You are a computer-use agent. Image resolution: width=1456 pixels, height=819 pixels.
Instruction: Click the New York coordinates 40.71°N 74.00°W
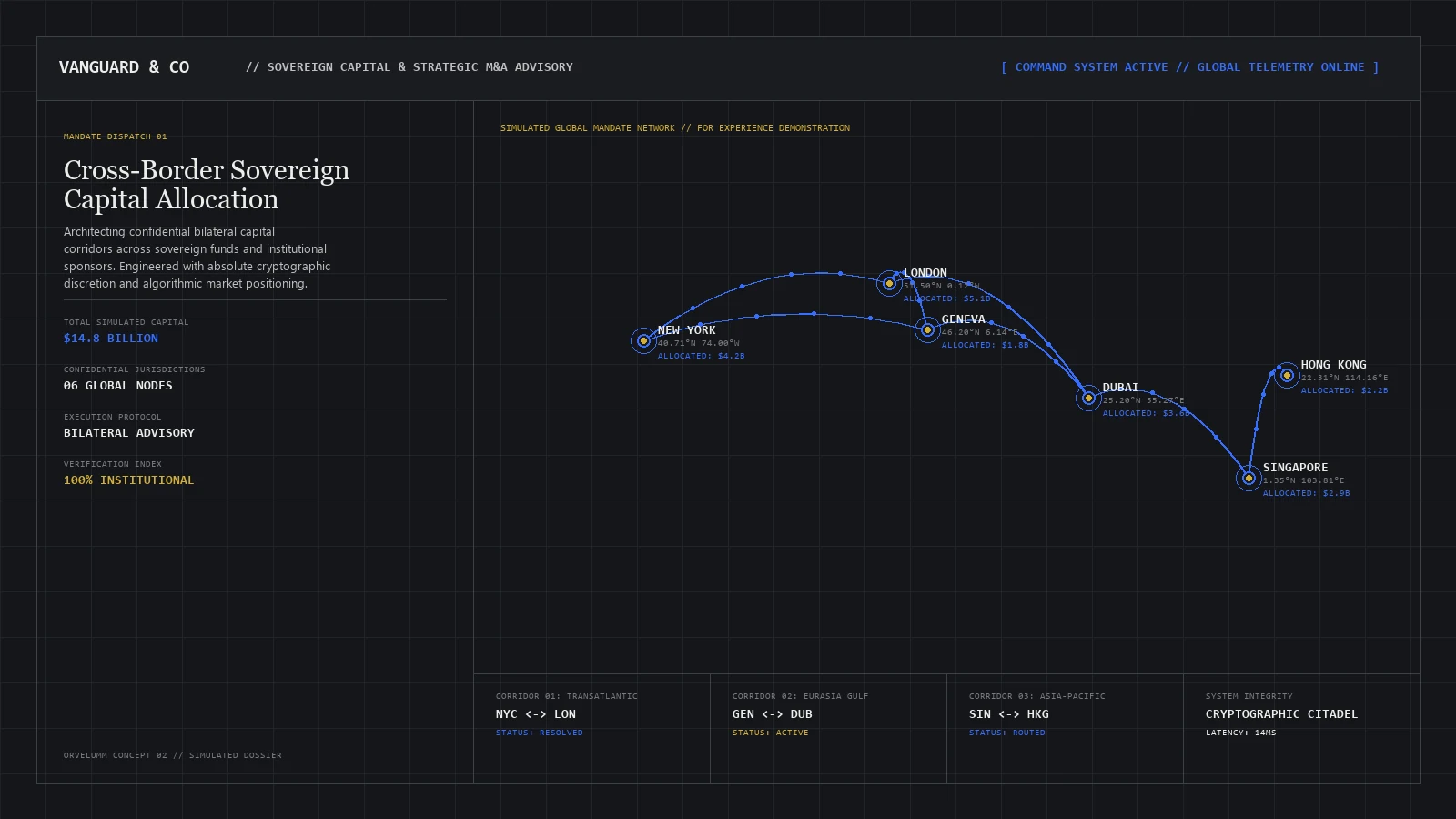click(x=699, y=343)
